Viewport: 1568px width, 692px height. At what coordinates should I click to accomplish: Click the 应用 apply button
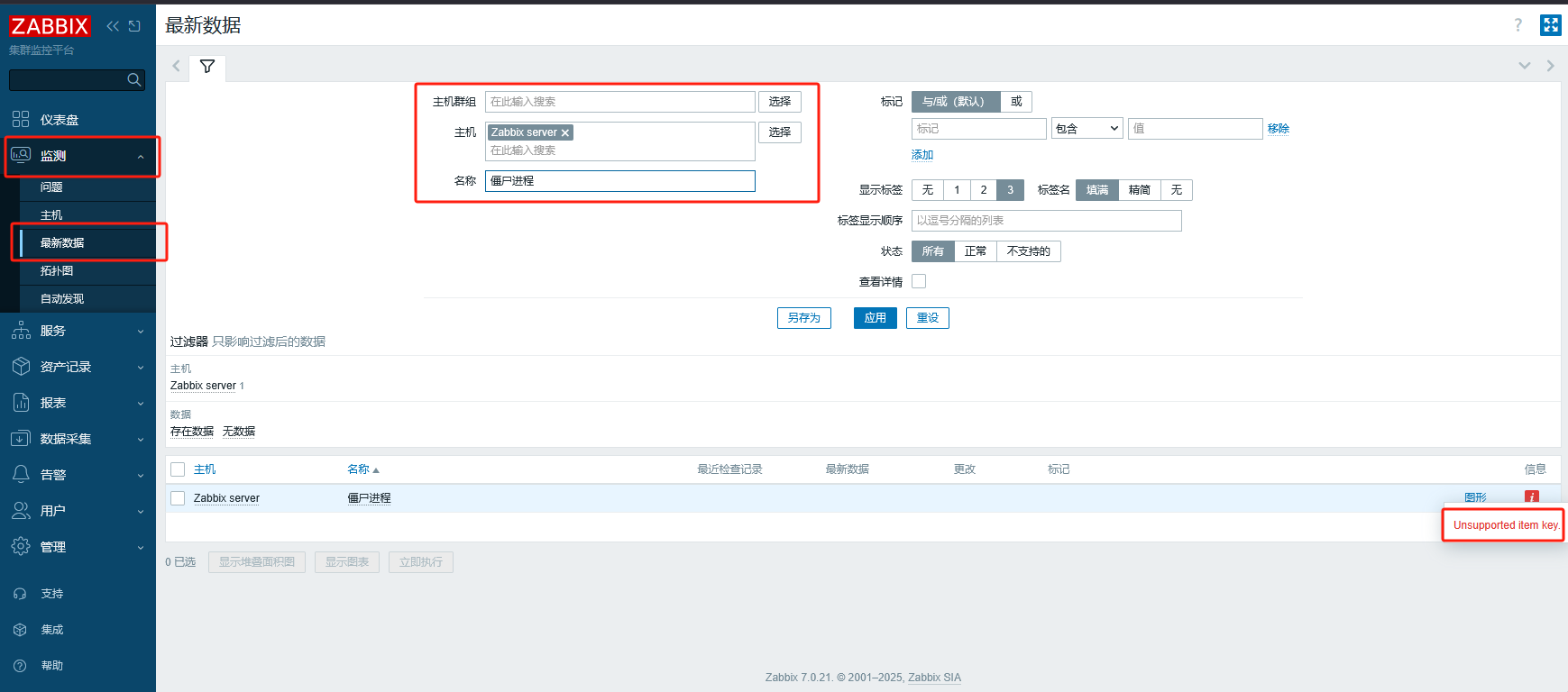pyautogui.click(x=876, y=318)
